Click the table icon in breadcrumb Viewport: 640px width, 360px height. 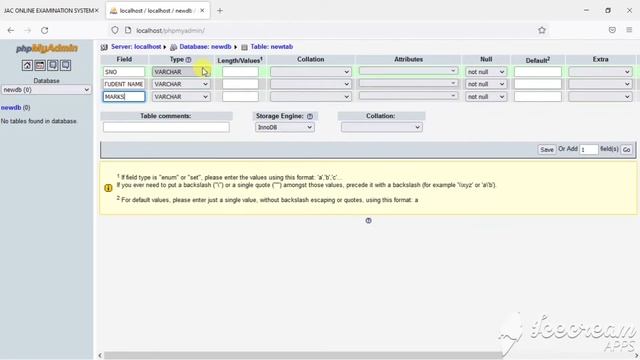point(244,47)
